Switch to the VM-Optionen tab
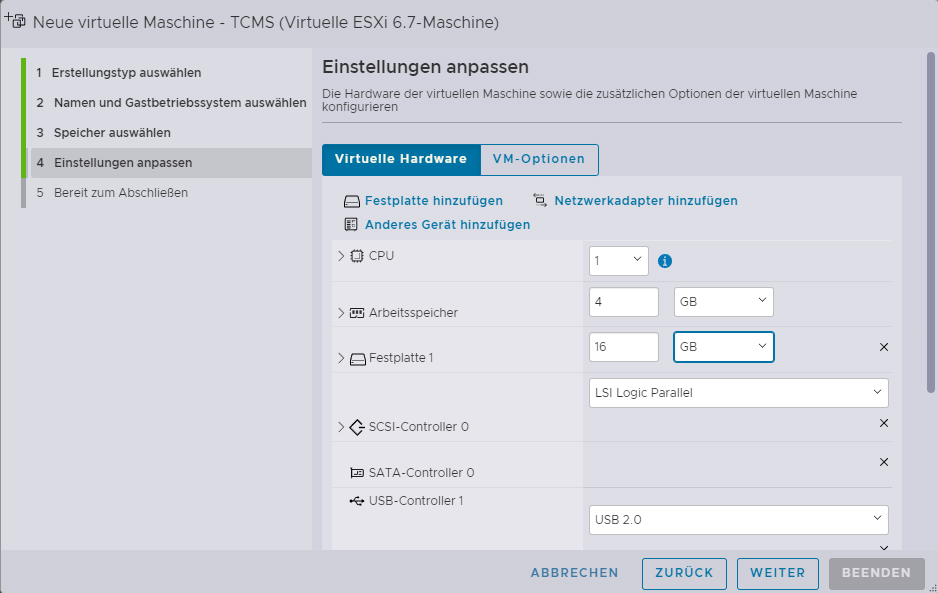 point(539,160)
